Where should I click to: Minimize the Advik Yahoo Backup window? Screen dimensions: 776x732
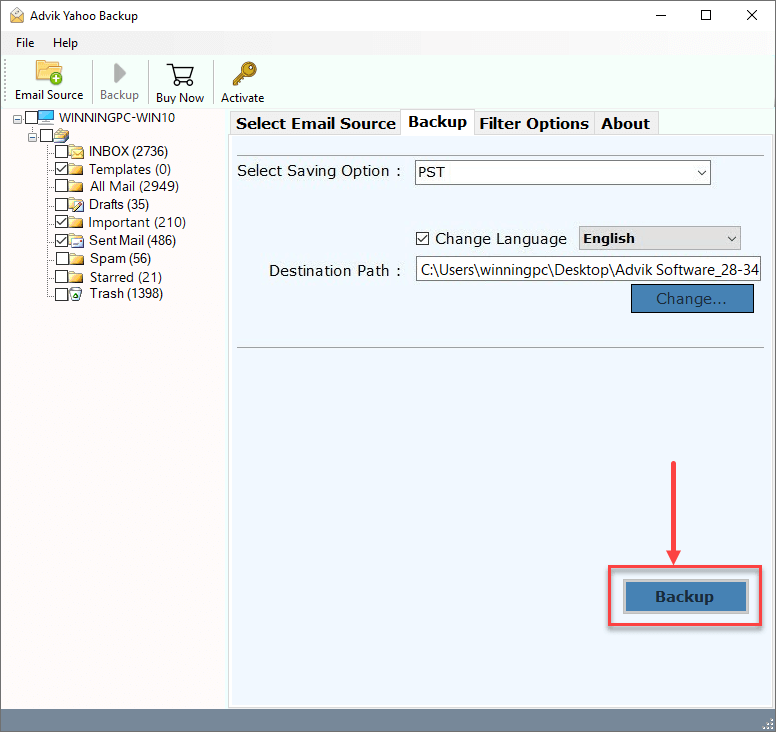coord(661,15)
